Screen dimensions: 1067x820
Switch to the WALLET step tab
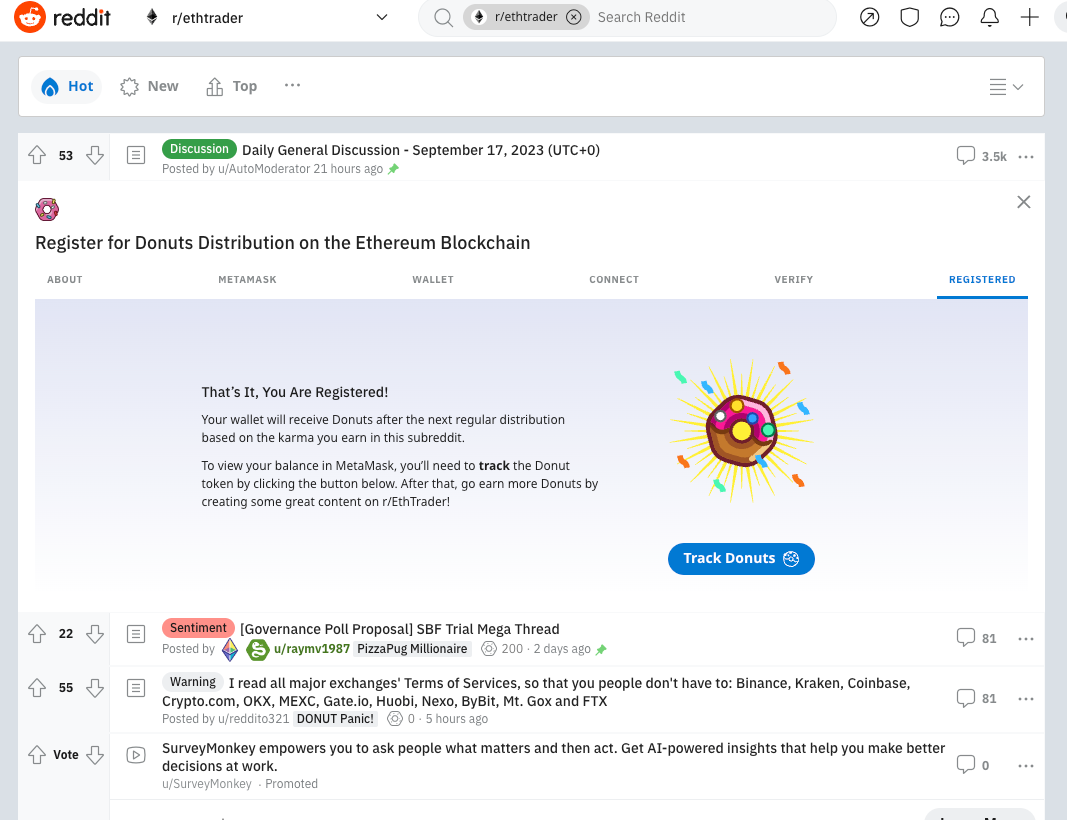433,280
